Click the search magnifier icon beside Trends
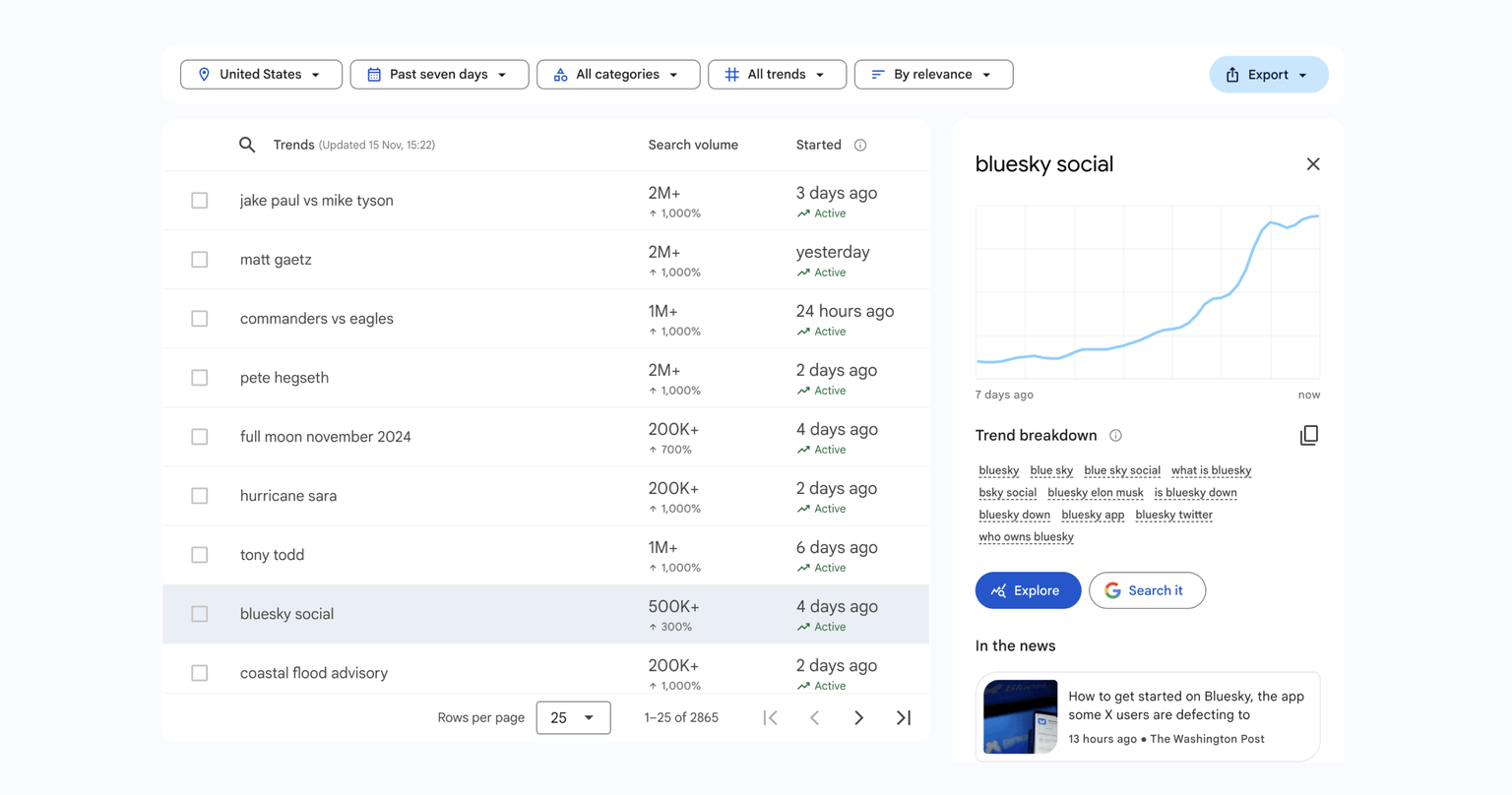 (x=247, y=145)
